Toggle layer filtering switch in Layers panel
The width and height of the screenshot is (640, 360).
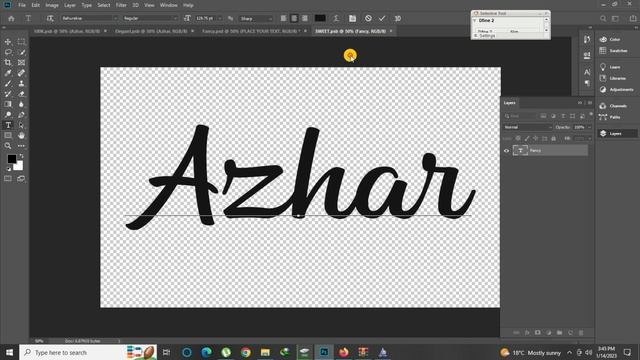click(x=591, y=115)
